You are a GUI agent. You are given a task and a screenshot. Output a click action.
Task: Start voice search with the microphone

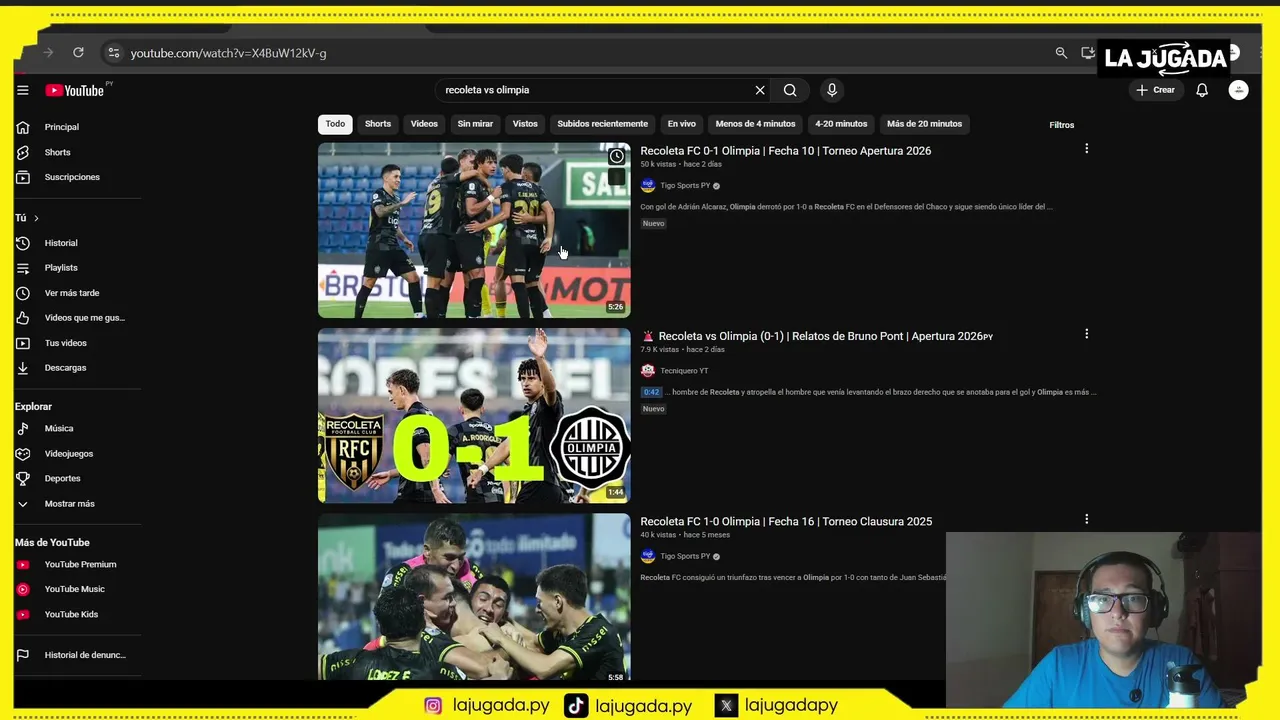(x=831, y=90)
